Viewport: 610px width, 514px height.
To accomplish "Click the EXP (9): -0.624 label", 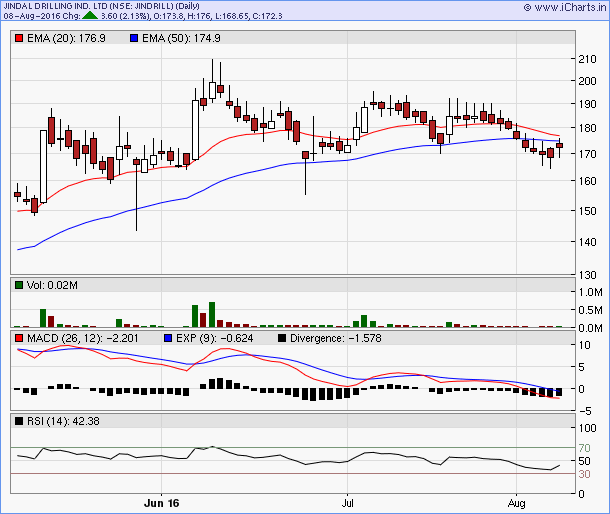I will point(214,338).
